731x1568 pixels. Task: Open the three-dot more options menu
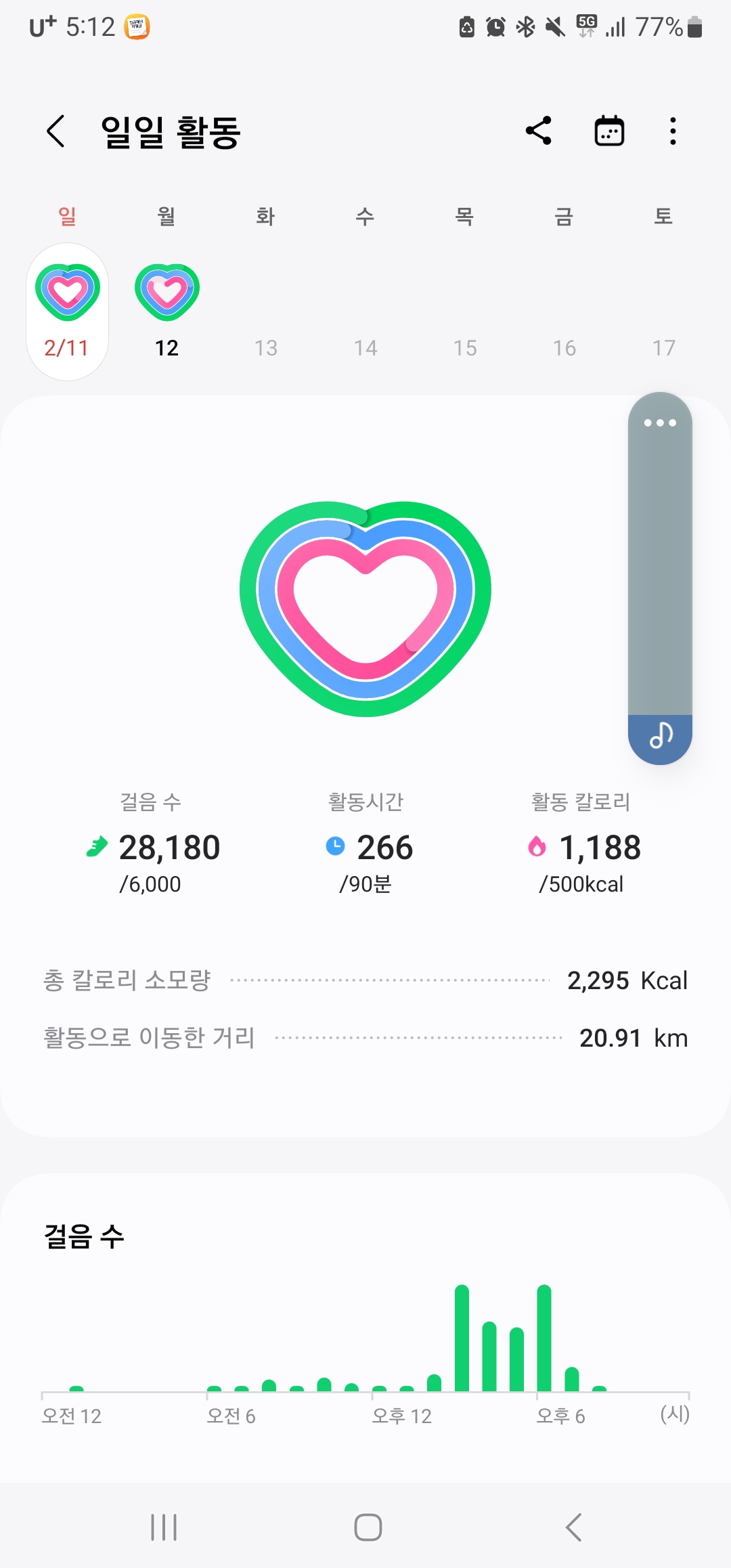(x=672, y=131)
